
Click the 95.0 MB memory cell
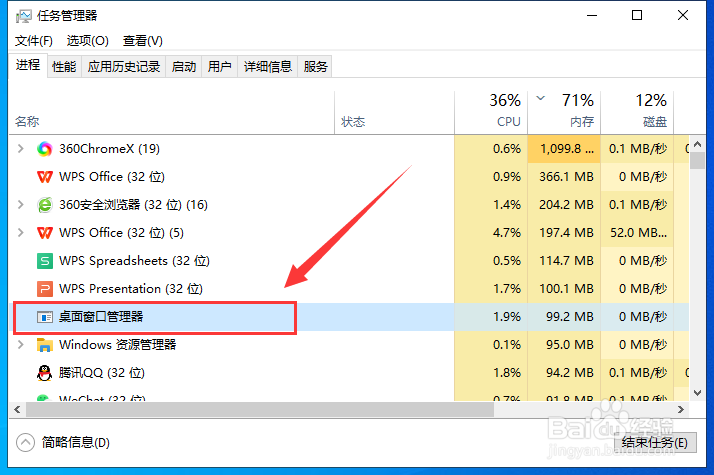coord(564,345)
